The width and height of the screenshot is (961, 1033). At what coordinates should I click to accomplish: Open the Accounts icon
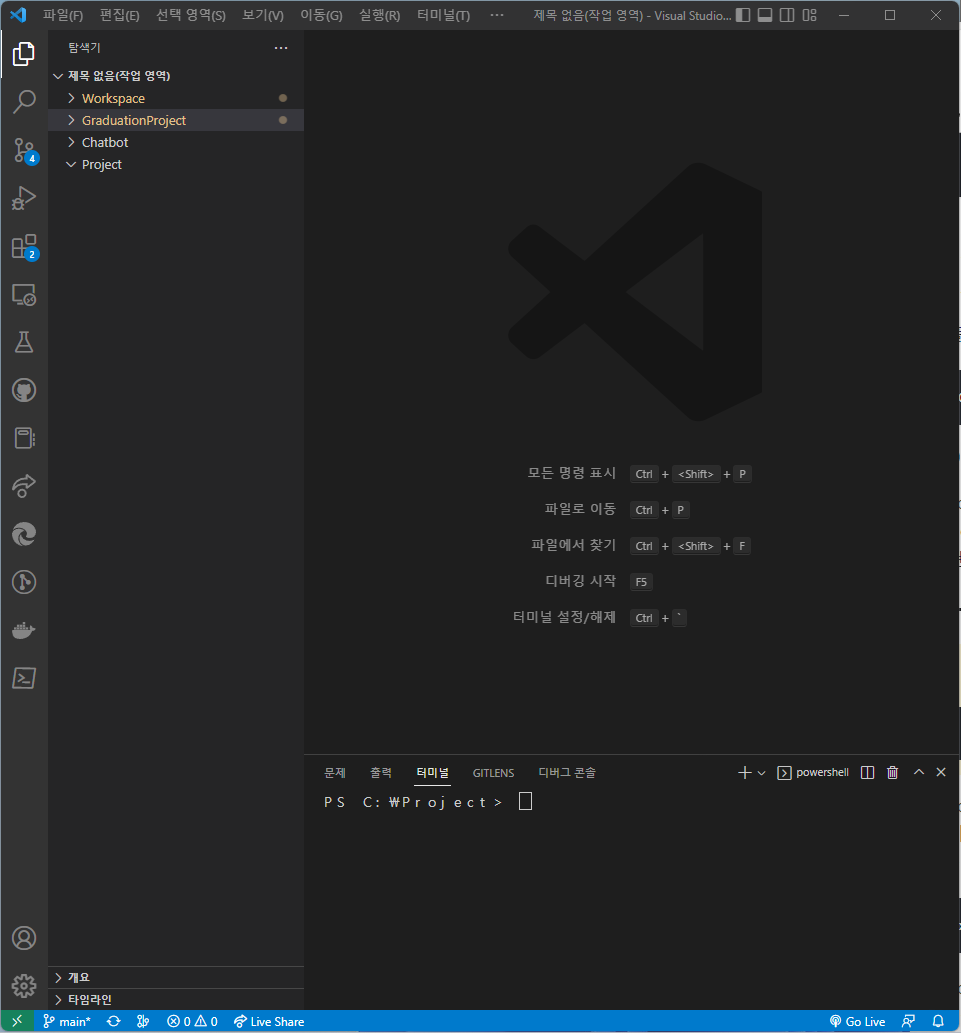(x=24, y=938)
